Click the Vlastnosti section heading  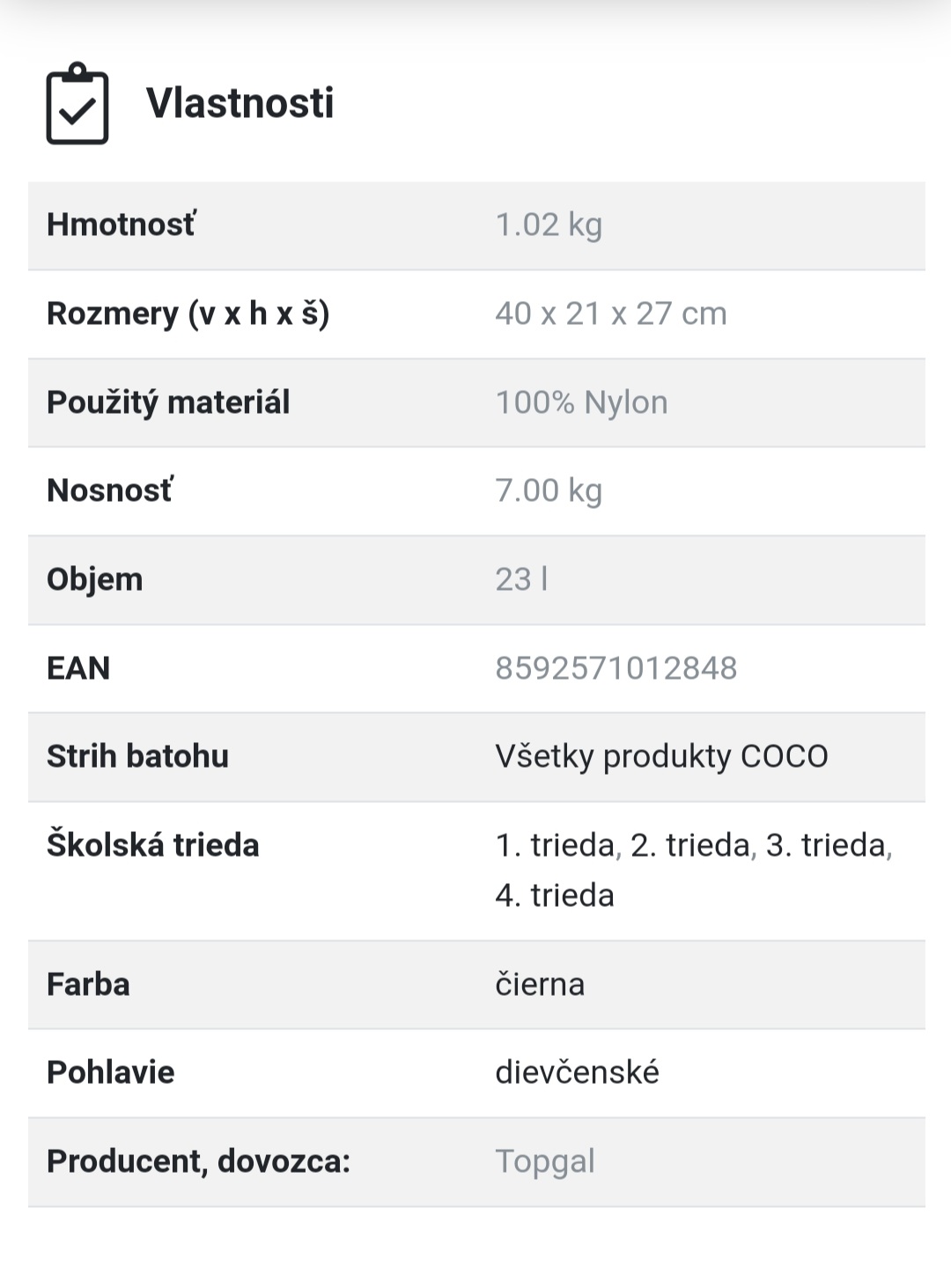coord(240,103)
